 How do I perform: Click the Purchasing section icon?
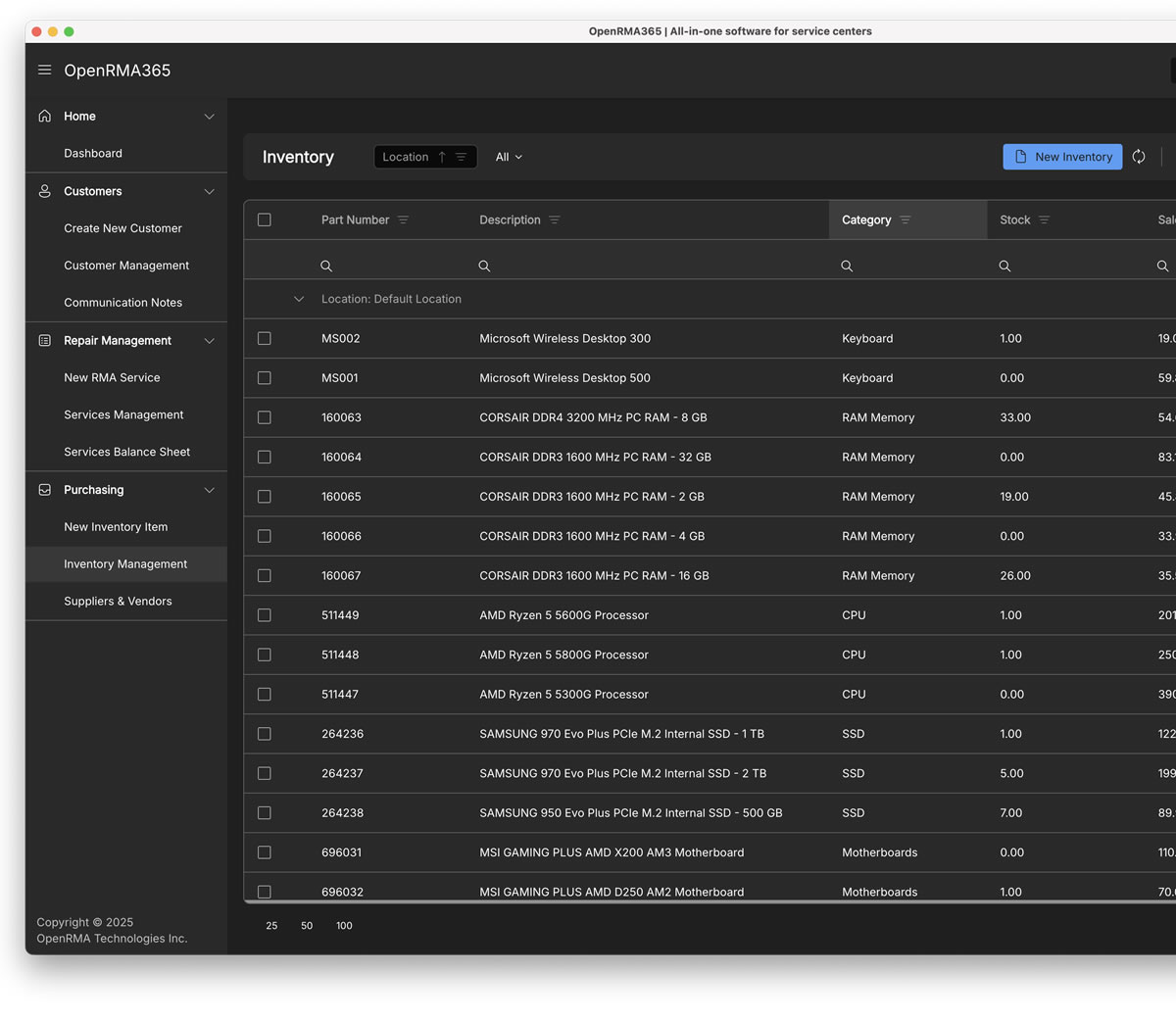point(44,490)
